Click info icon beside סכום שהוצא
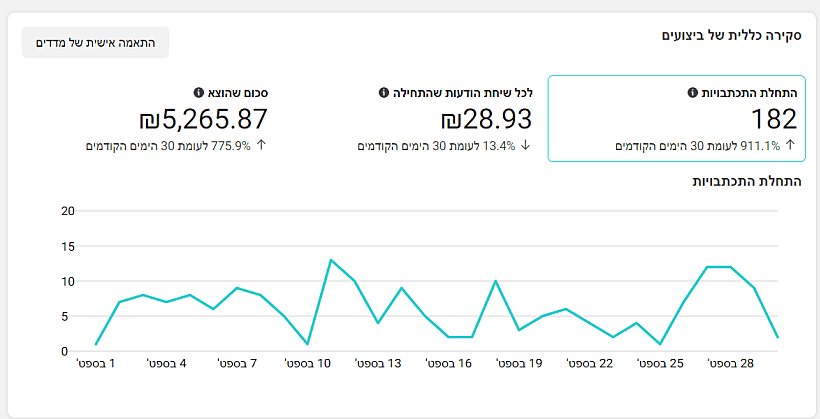The height and width of the screenshot is (419, 820). pyautogui.click(x=199, y=93)
